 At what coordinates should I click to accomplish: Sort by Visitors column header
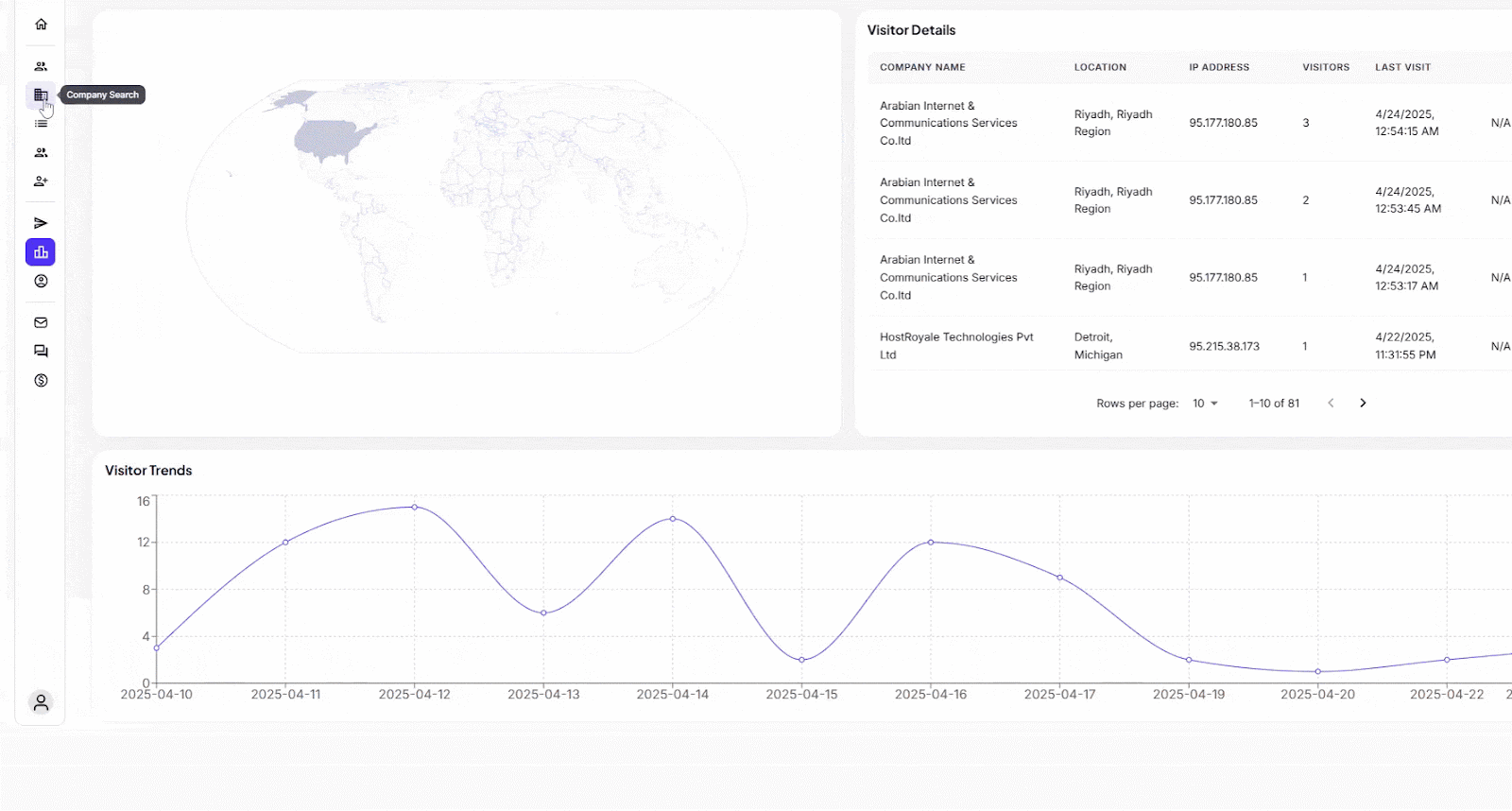(x=1325, y=68)
